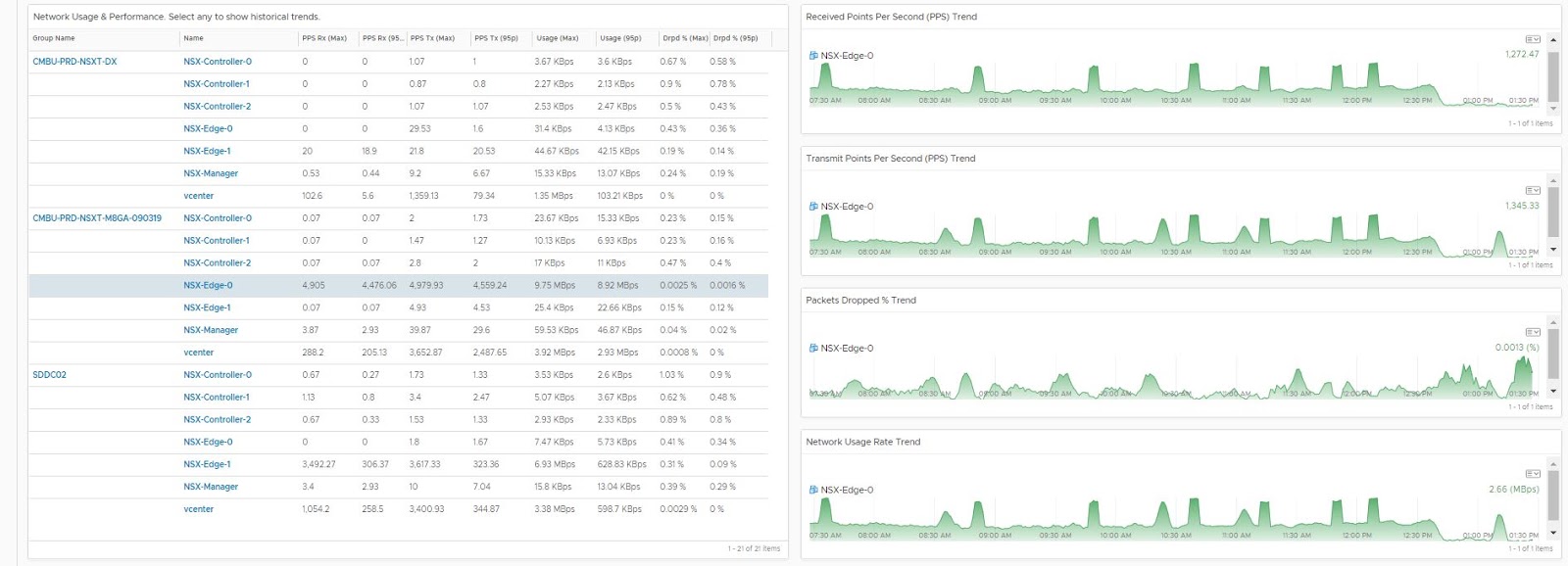
Task: Open the SDDC02 group link
Action: tap(50, 375)
